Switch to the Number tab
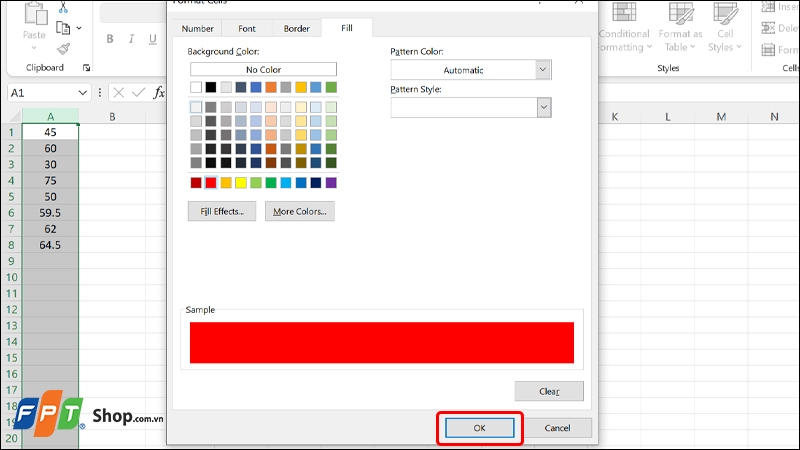This screenshot has height=450, width=800. coord(197,29)
